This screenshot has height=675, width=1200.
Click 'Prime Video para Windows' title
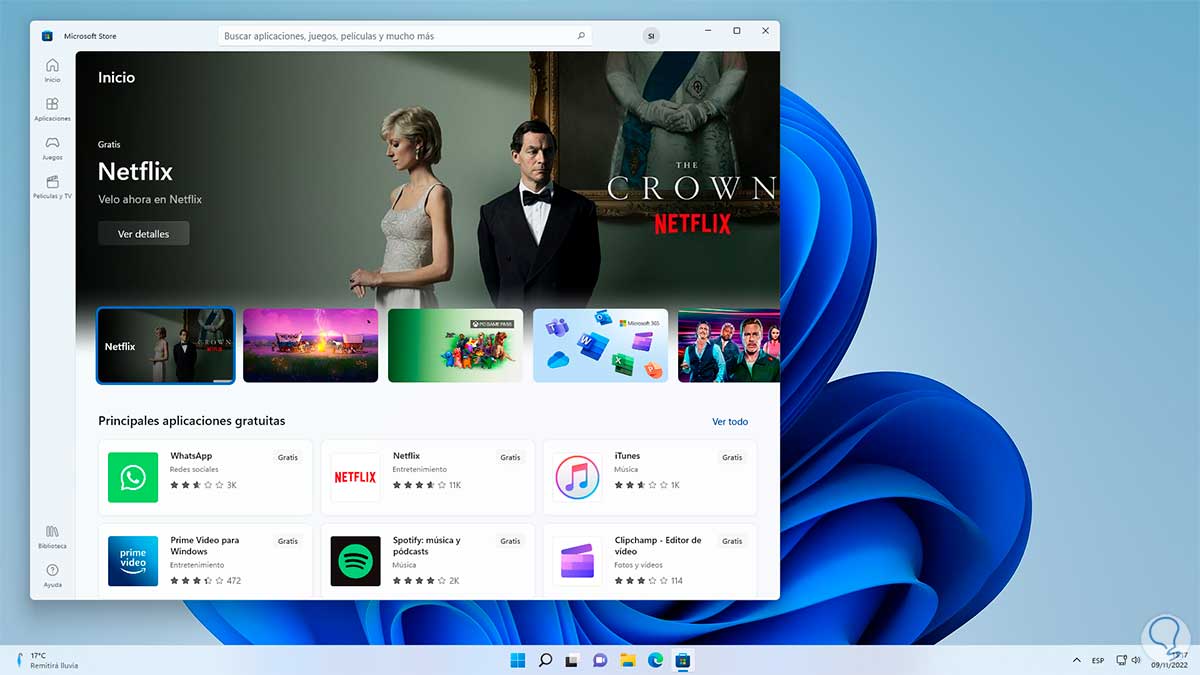point(205,546)
